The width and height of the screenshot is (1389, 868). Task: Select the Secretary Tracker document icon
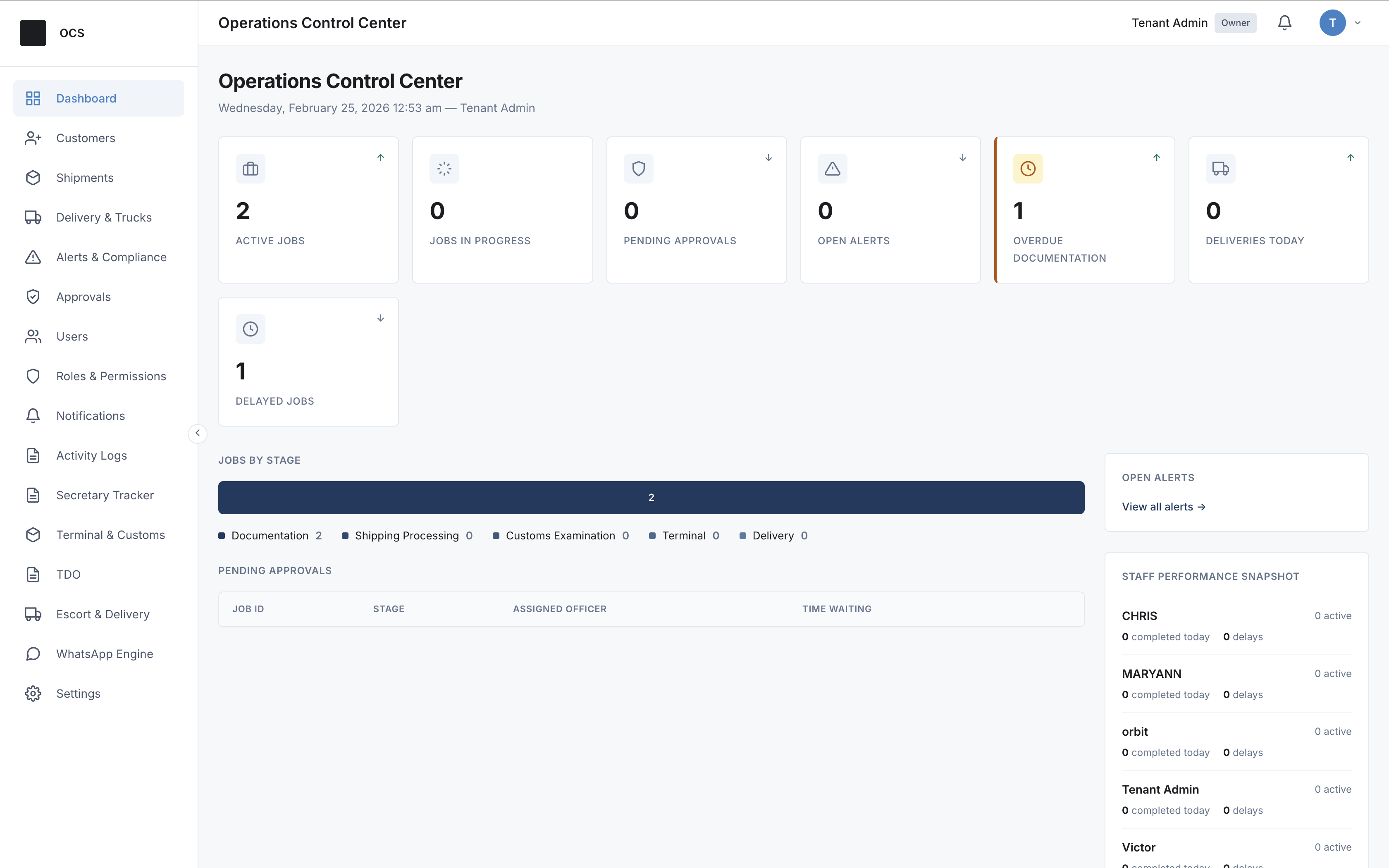tap(33, 495)
